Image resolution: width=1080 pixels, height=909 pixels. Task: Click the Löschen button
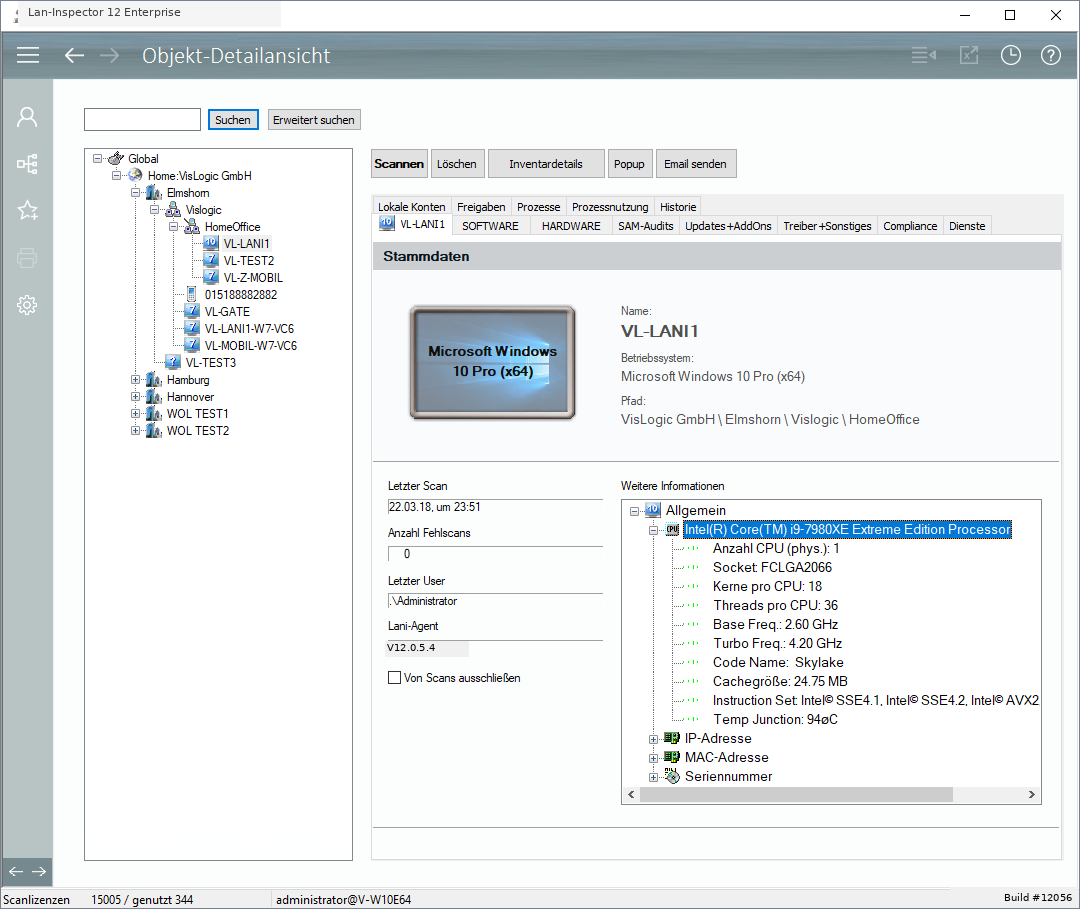coord(457,164)
